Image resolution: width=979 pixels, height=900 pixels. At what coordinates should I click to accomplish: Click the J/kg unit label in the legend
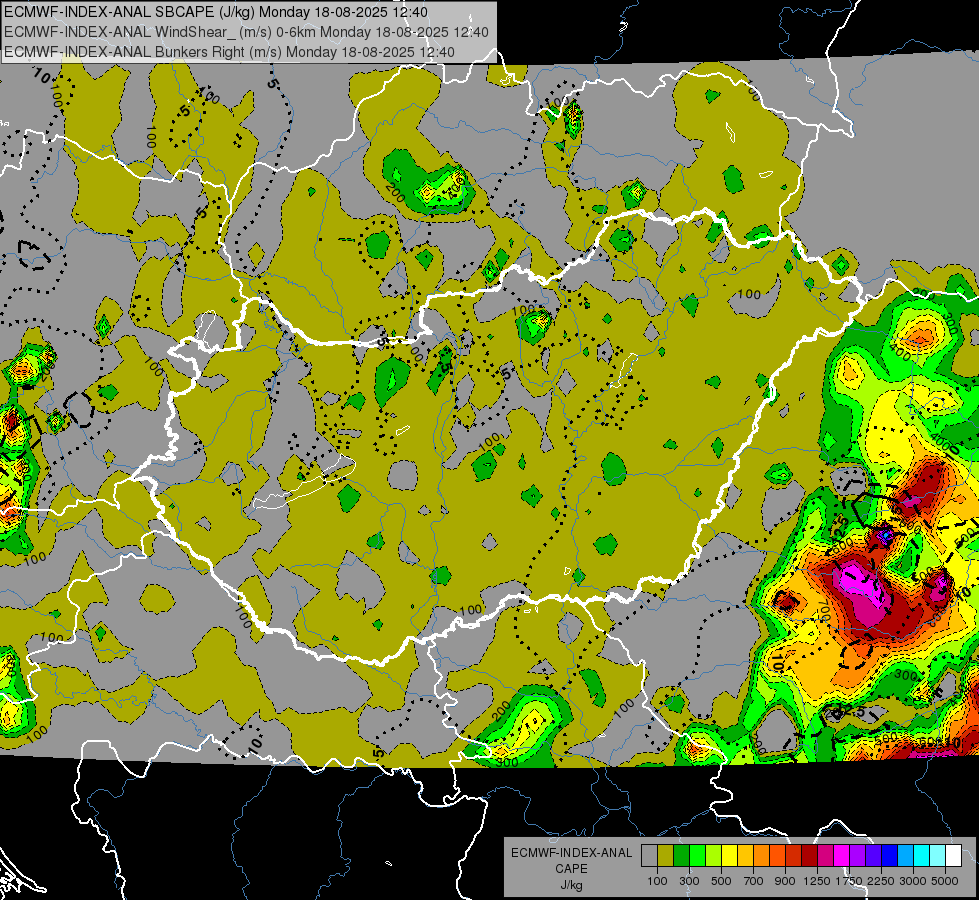(571, 885)
